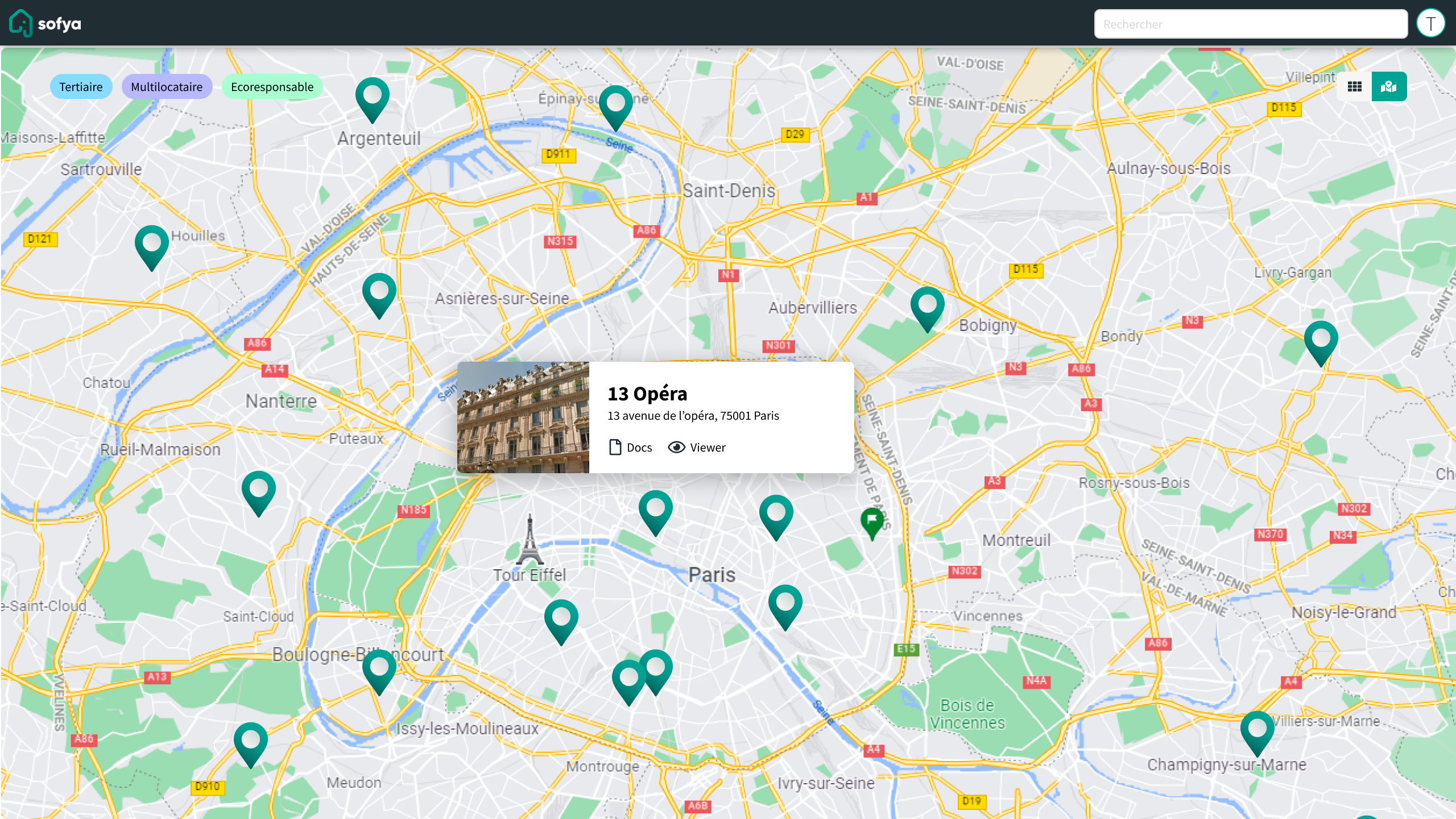This screenshot has height=819, width=1456.
Task: Switch to map view
Action: (x=1389, y=86)
